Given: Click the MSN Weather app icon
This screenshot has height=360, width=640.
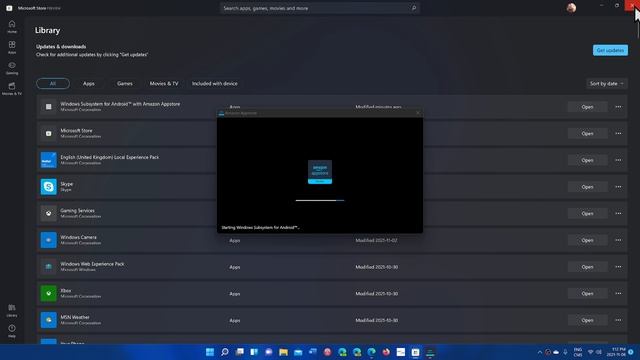Looking at the screenshot, I should point(48,320).
